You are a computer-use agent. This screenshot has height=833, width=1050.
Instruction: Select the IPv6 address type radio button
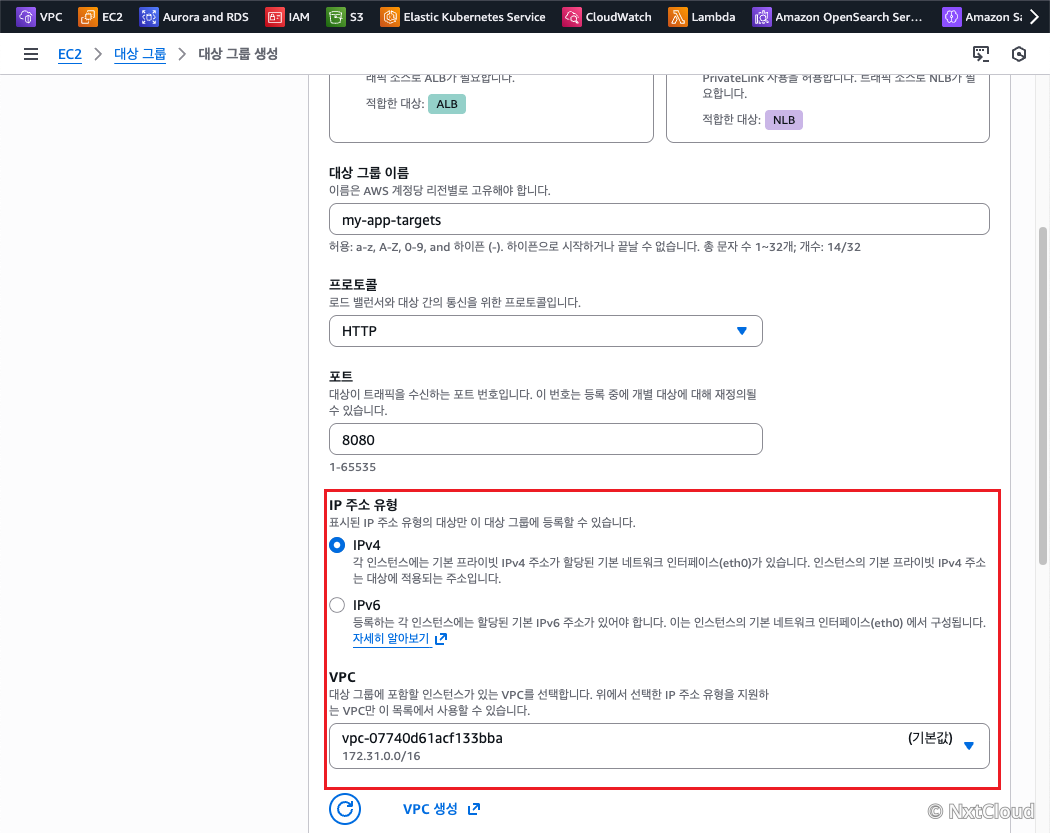(x=338, y=605)
